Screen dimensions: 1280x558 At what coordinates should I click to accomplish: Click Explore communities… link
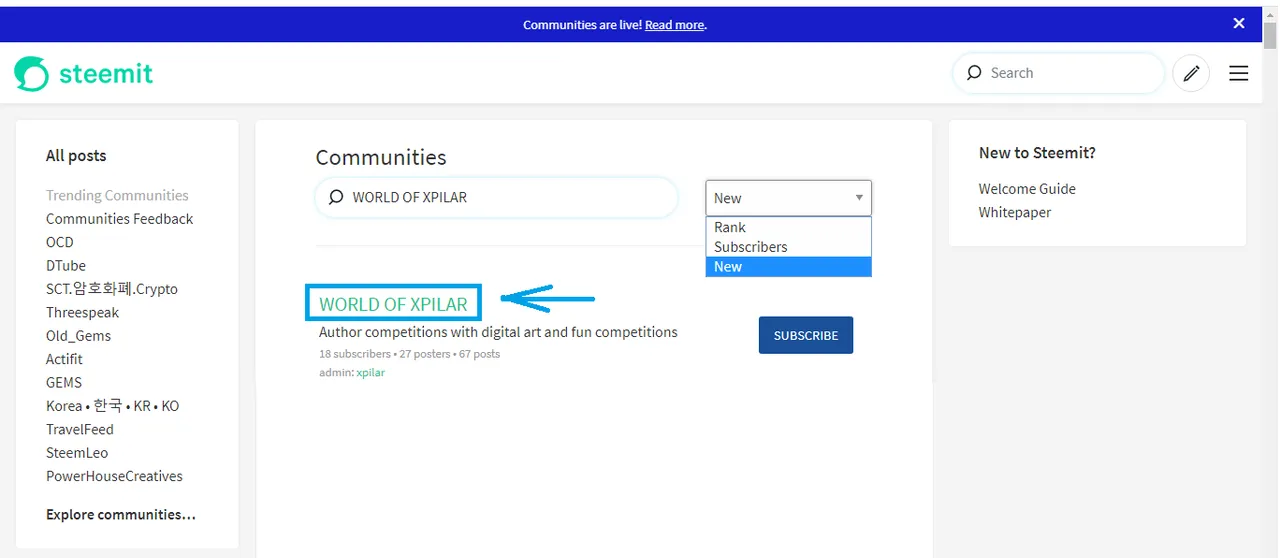click(x=121, y=515)
